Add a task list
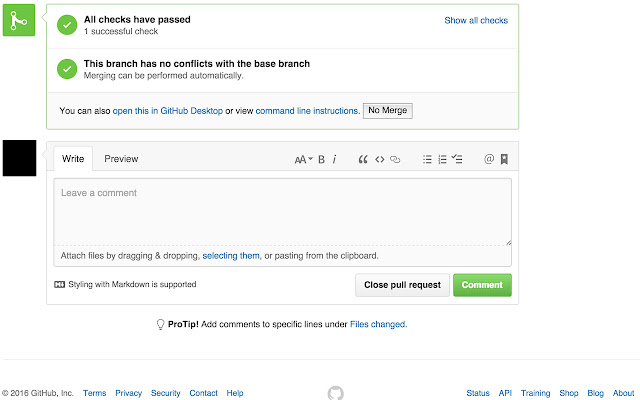 (x=457, y=159)
